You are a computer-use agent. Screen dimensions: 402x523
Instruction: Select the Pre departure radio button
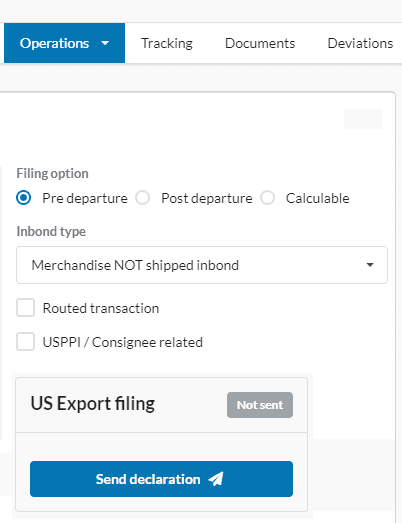point(24,198)
